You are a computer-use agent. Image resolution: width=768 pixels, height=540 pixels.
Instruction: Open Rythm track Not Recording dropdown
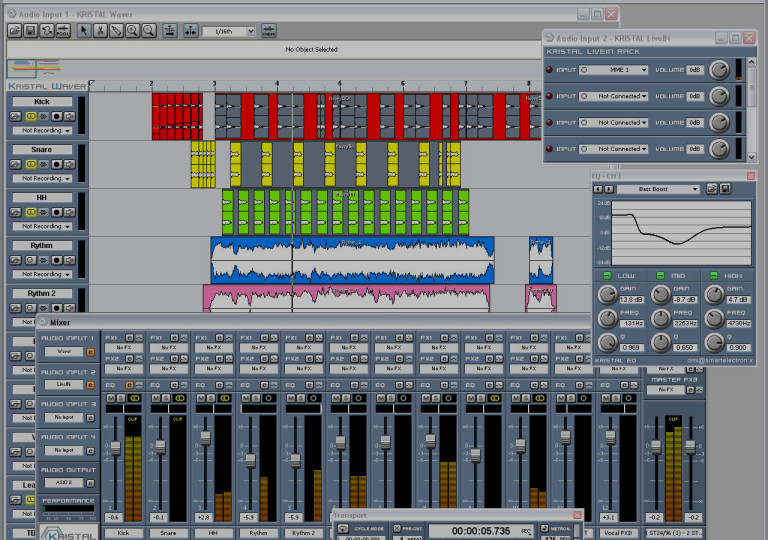pyautogui.click(x=42, y=274)
